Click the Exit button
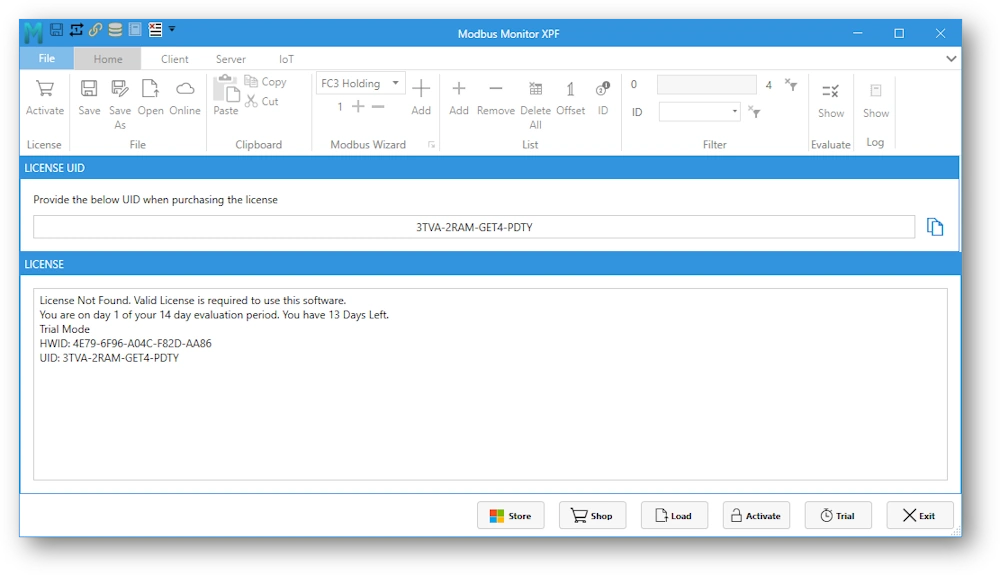The width and height of the screenshot is (1000, 575). [x=920, y=516]
